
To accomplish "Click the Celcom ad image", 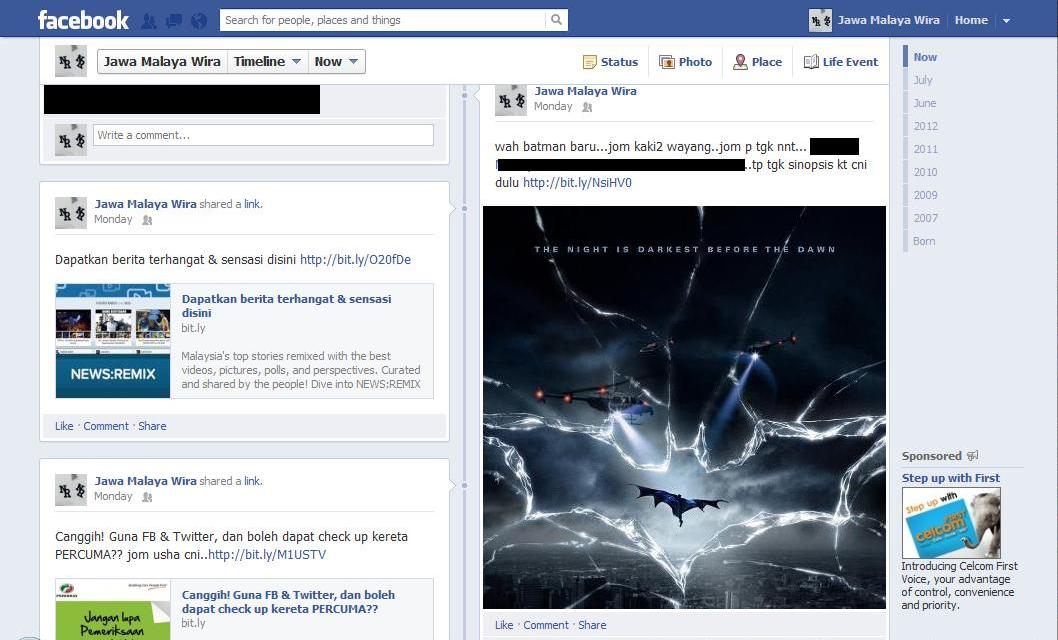I will pos(951,523).
